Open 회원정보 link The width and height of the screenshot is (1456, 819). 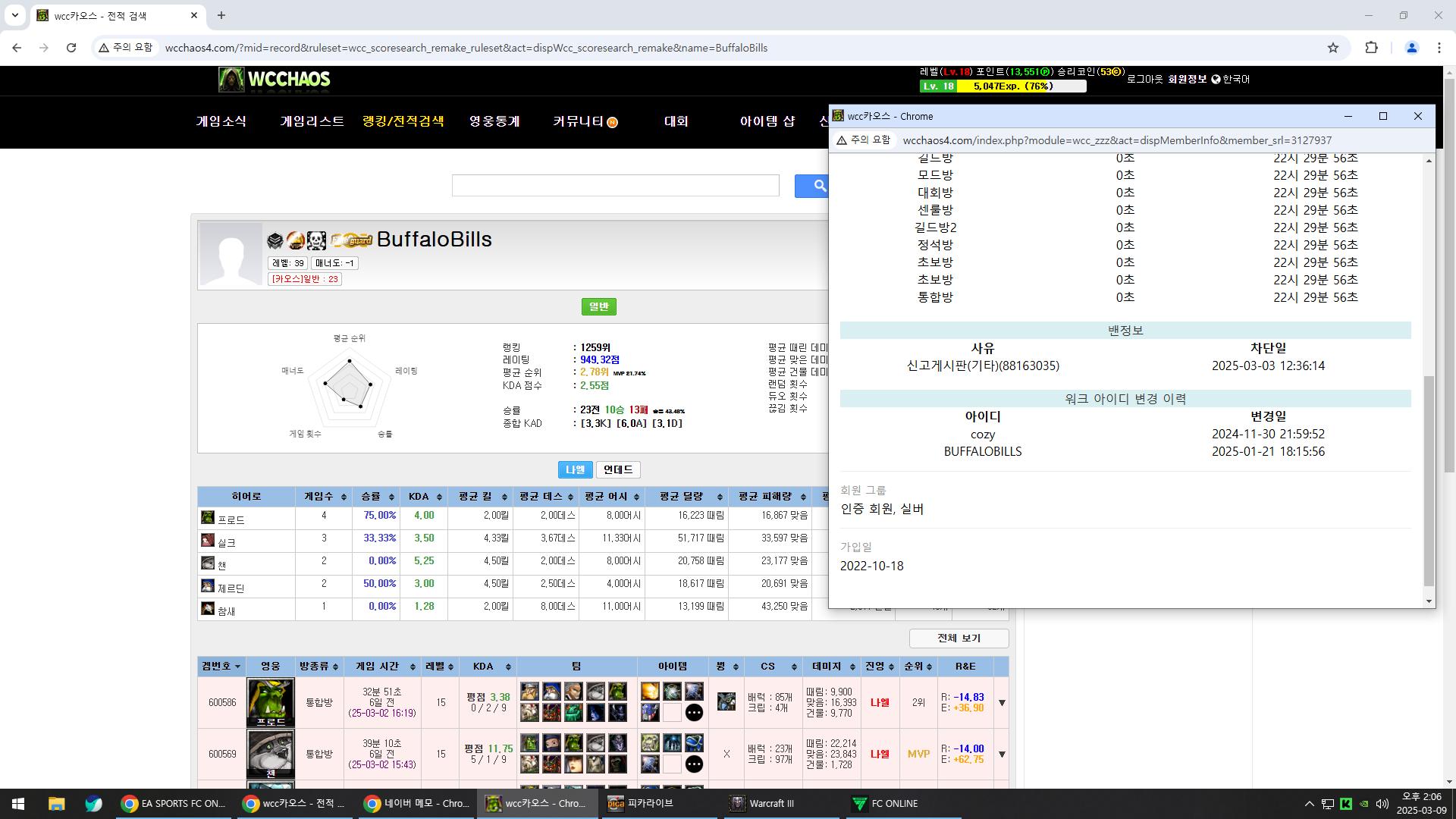point(1187,80)
